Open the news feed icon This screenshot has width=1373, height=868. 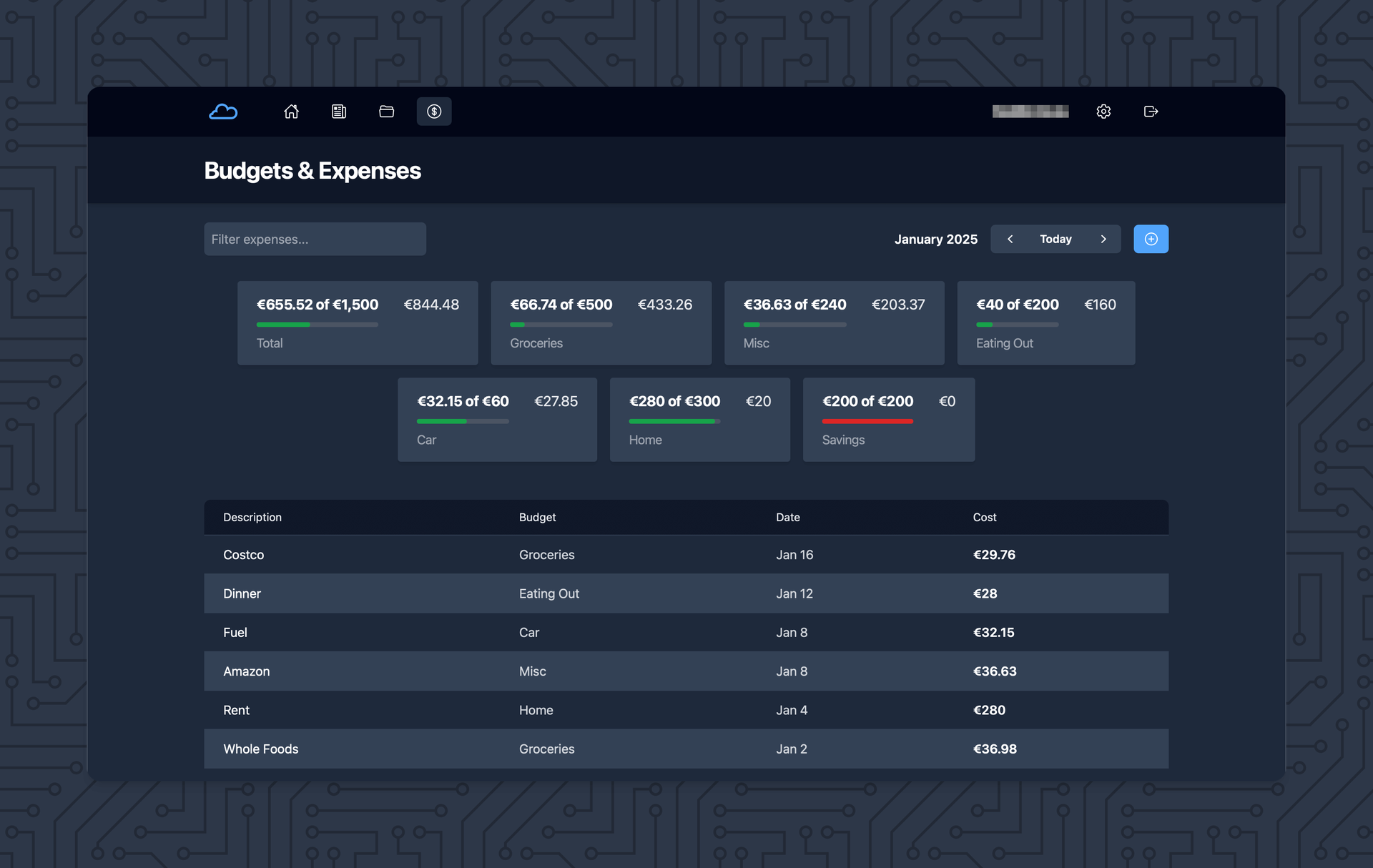tap(339, 112)
